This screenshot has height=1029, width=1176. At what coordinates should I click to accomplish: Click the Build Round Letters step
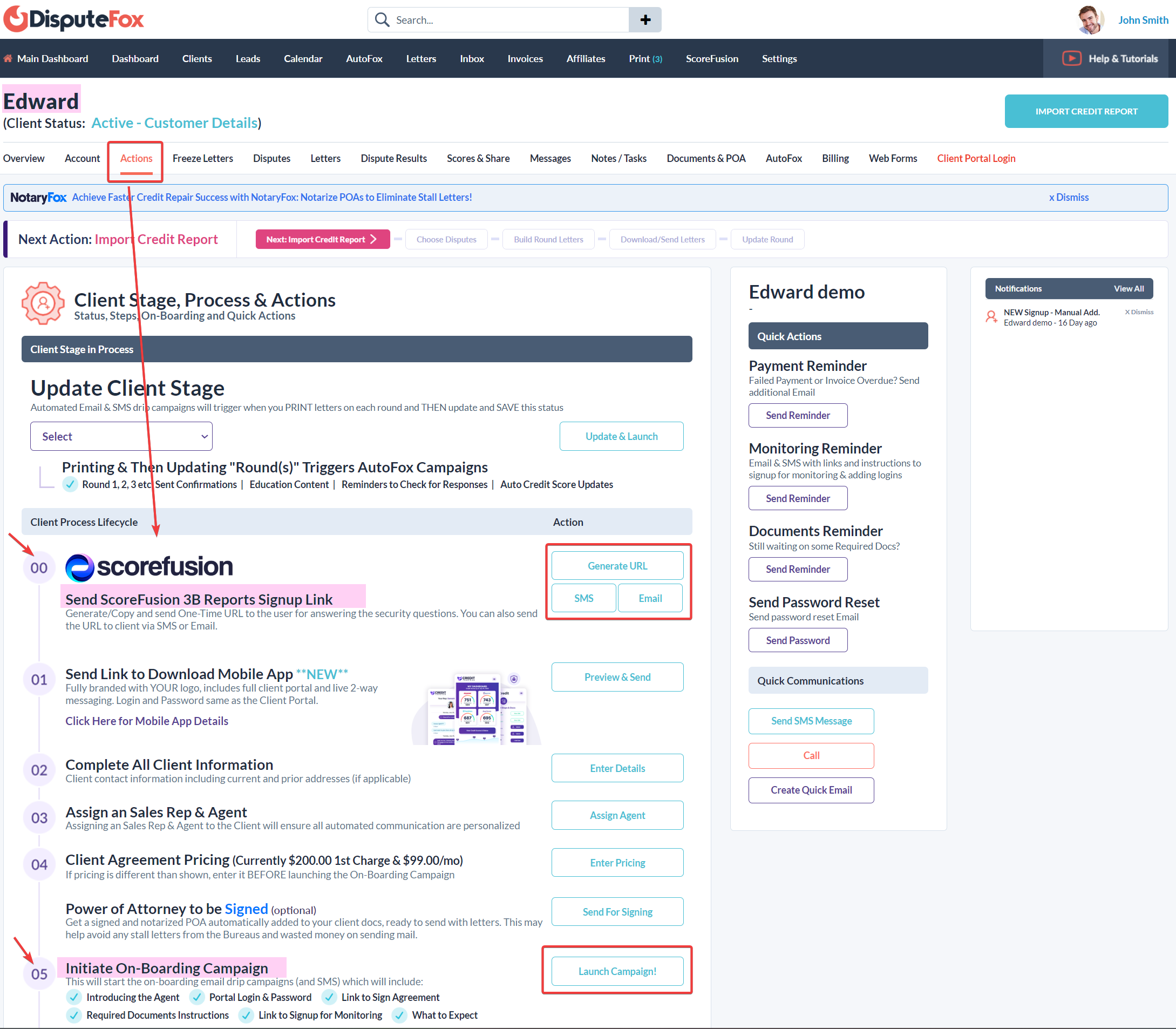click(x=548, y=240)
